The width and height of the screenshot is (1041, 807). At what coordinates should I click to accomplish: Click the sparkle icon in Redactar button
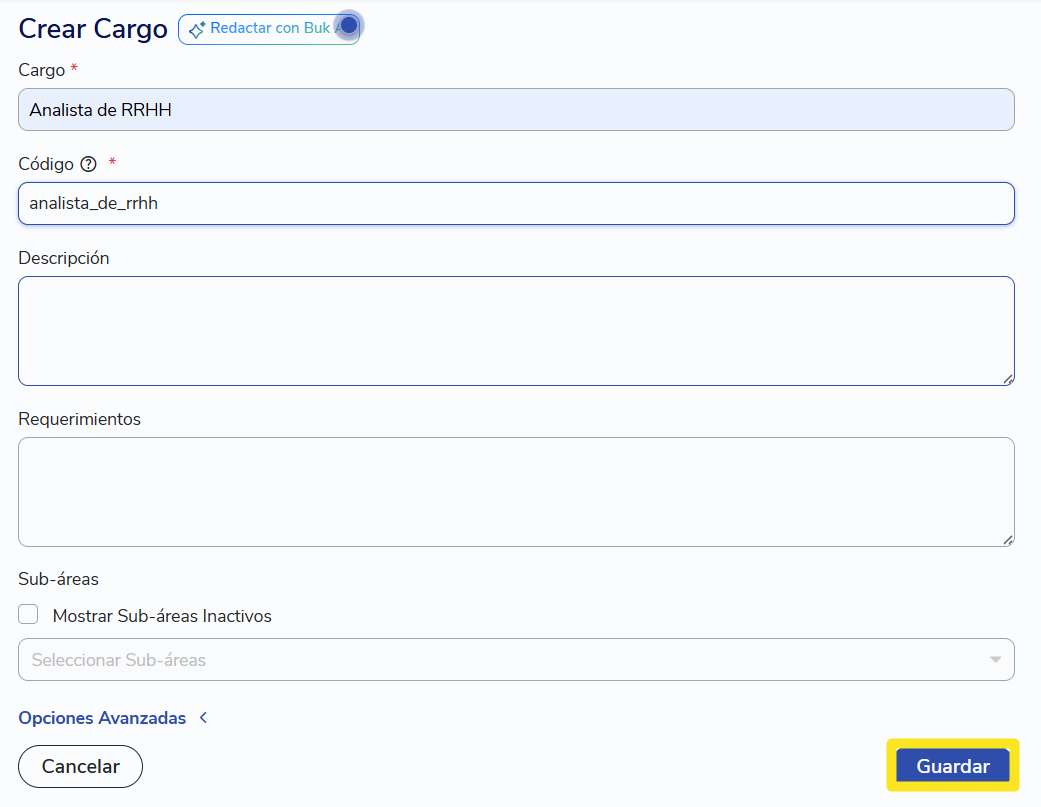click(x=197, y=30)
